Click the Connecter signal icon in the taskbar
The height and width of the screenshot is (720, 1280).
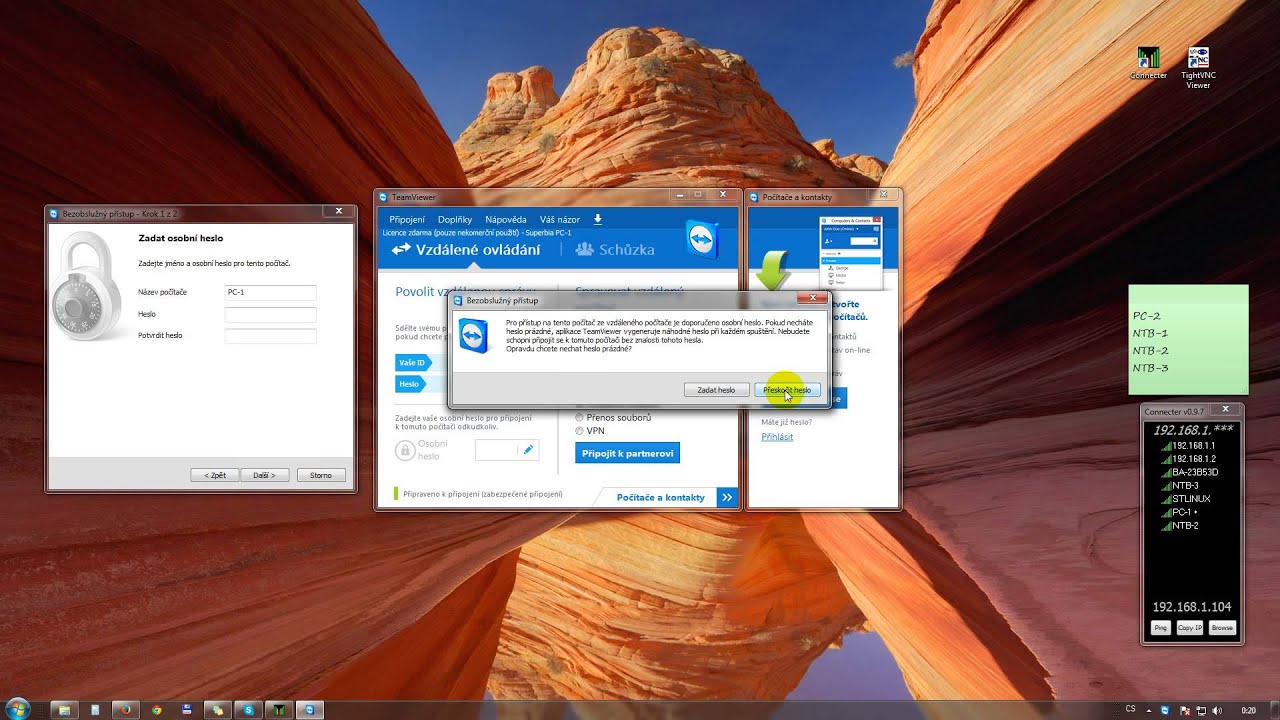click(278, 710)
